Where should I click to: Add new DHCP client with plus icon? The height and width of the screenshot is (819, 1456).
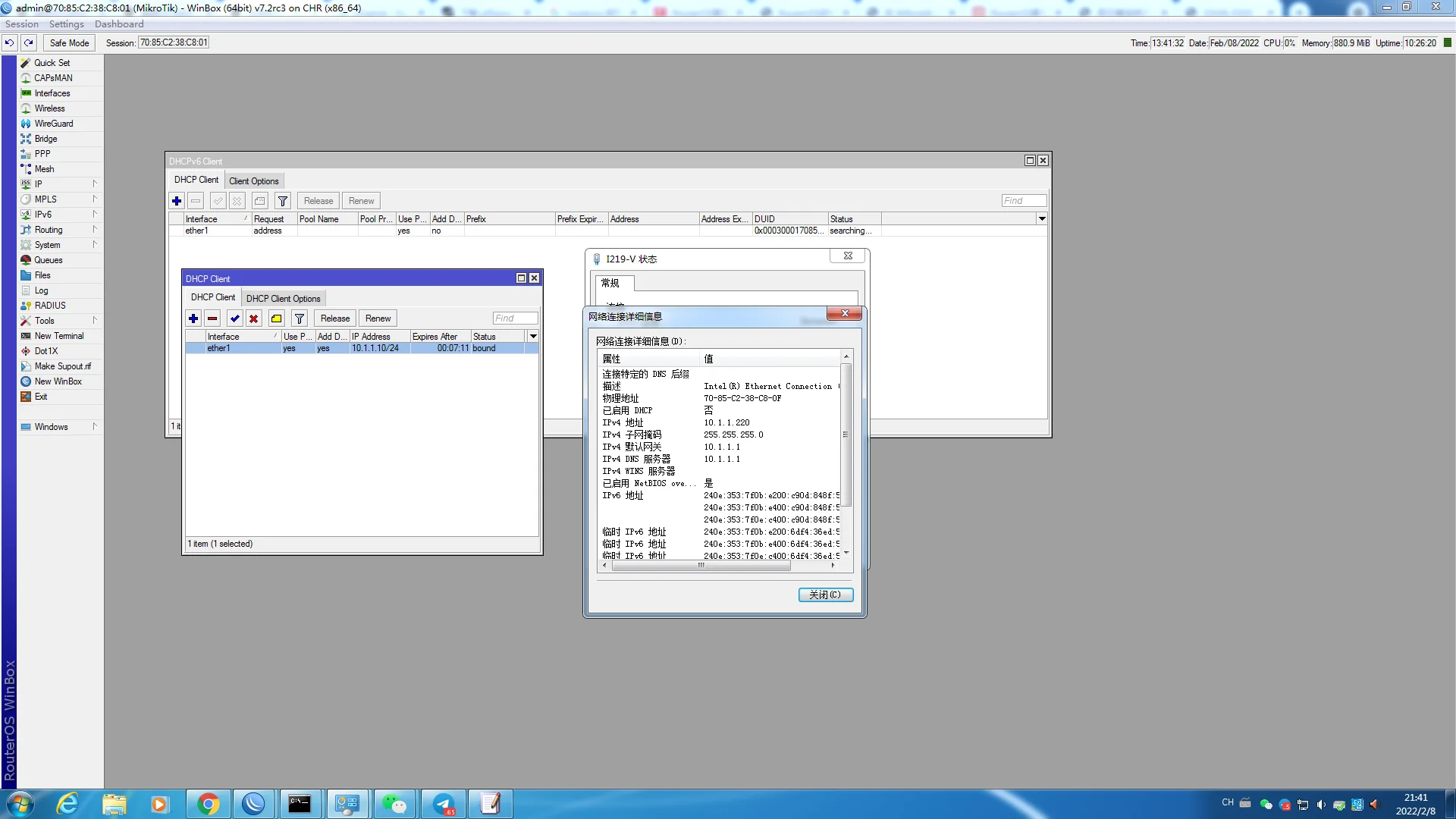pyautogui.click(x=193, y=318)
